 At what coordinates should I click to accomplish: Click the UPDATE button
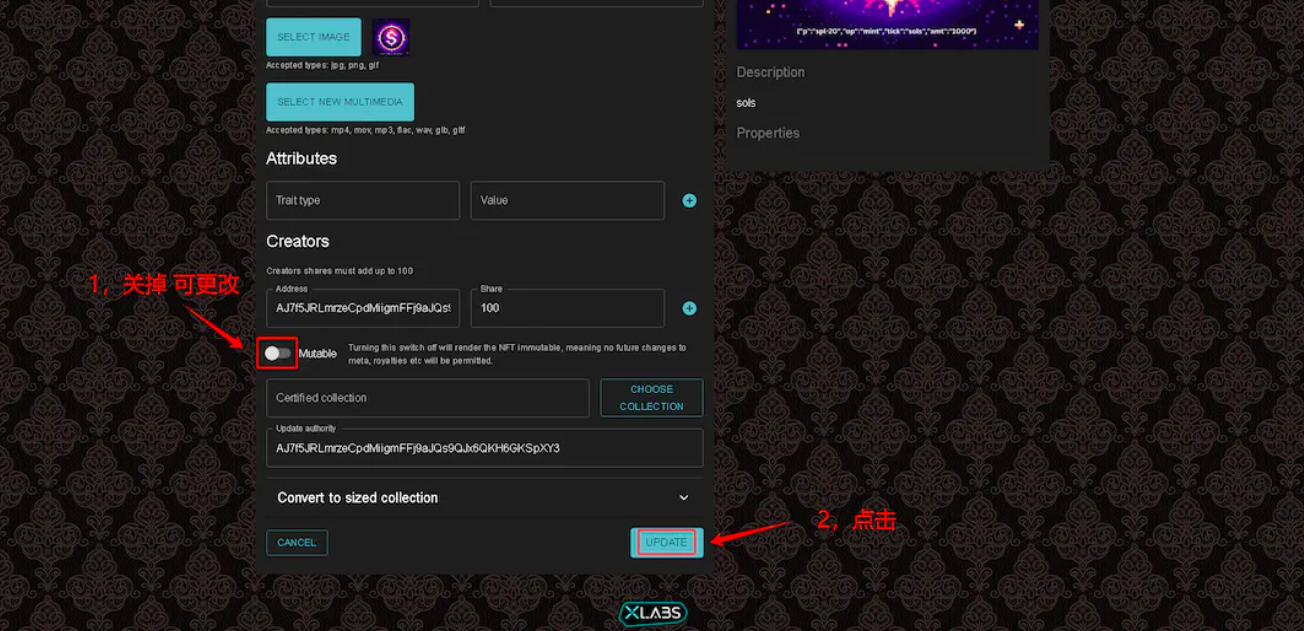pos(667,542)
